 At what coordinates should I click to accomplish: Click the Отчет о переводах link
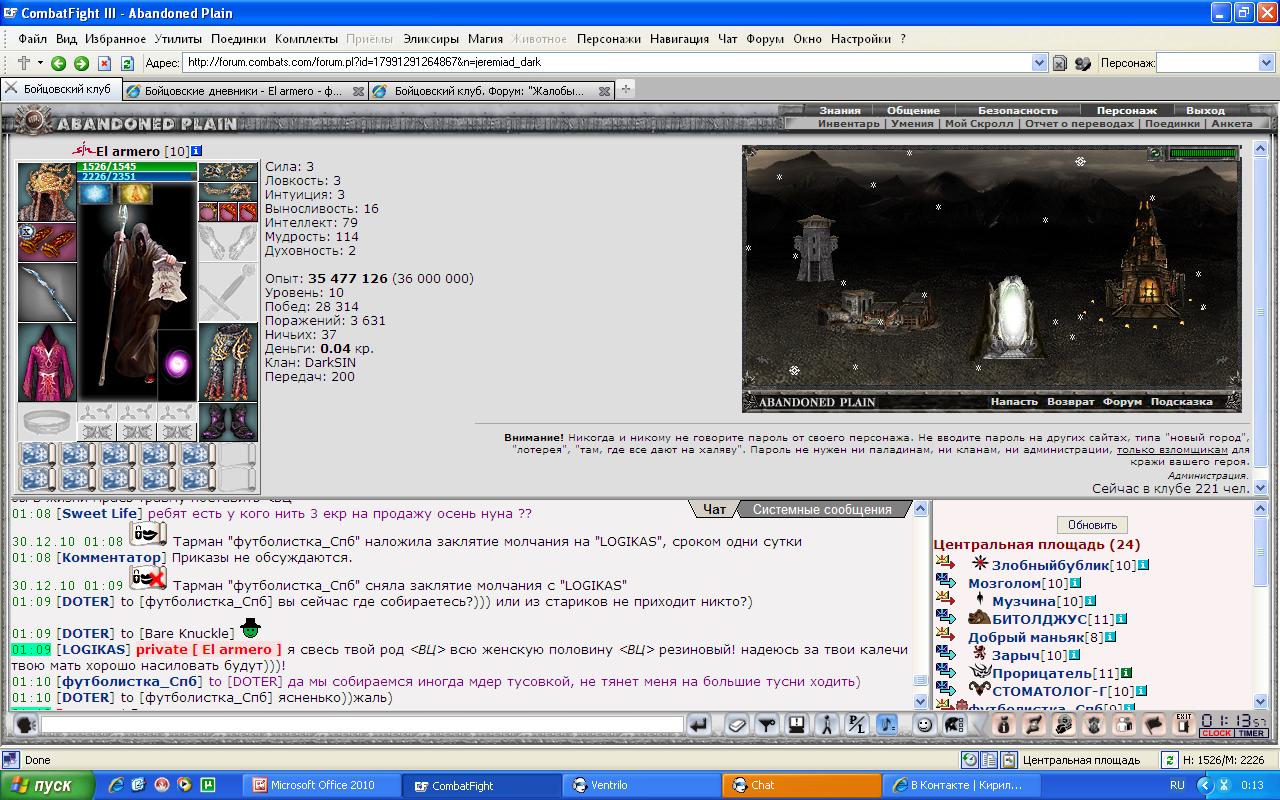[1079, 124]
